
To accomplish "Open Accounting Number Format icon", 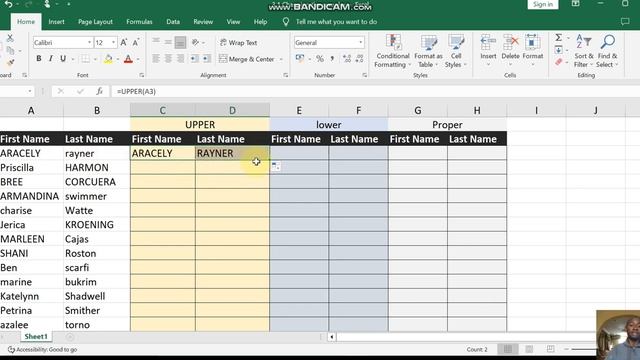I will pos(300,59).
